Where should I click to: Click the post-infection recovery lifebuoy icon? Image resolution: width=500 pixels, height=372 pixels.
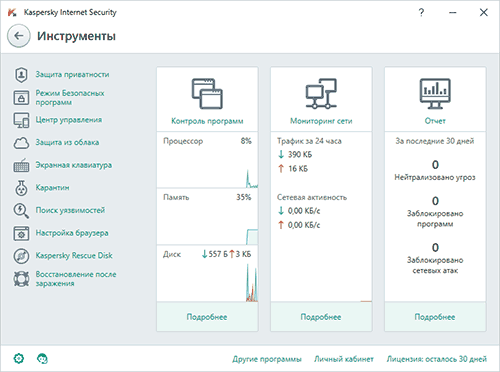pos(21,279)
